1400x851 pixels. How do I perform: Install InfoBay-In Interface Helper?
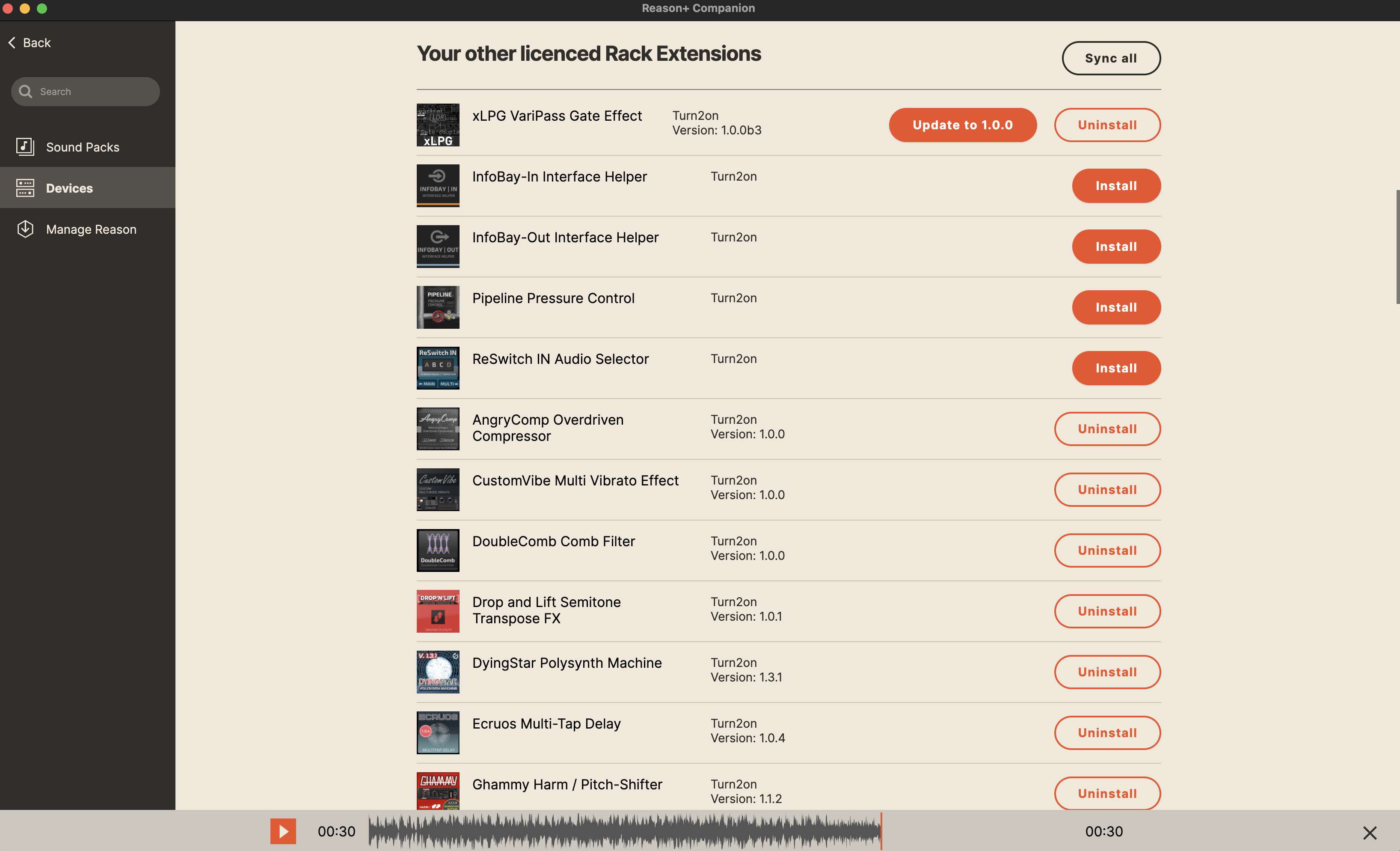(1115, 186)
